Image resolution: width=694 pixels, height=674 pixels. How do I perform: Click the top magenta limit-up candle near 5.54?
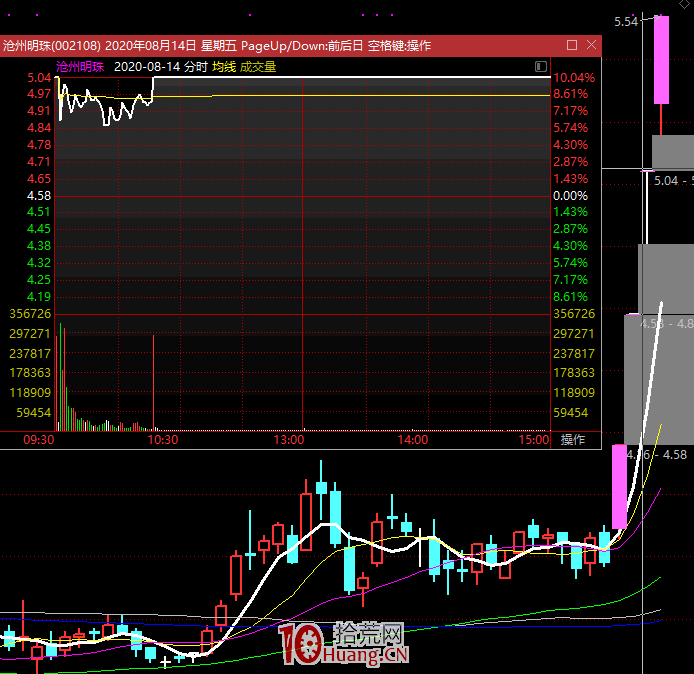[661, 60]
